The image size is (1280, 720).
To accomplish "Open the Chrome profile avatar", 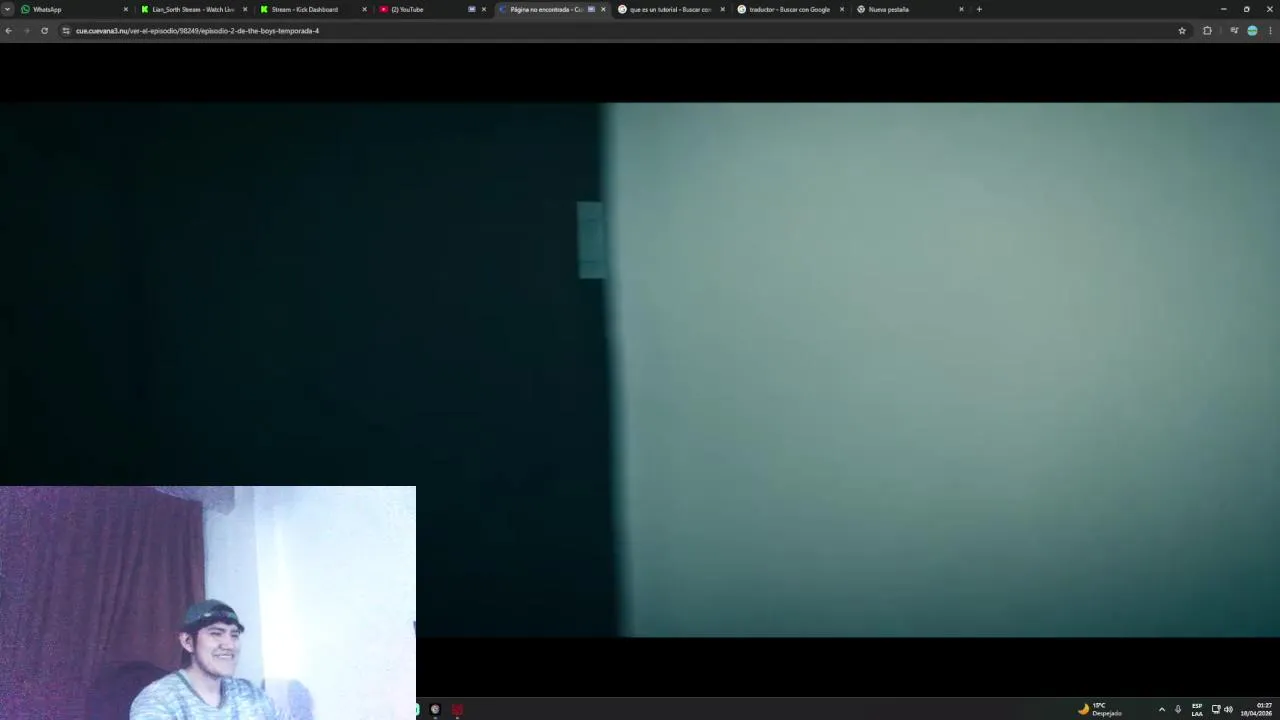I will click(x=1252, y=31).
